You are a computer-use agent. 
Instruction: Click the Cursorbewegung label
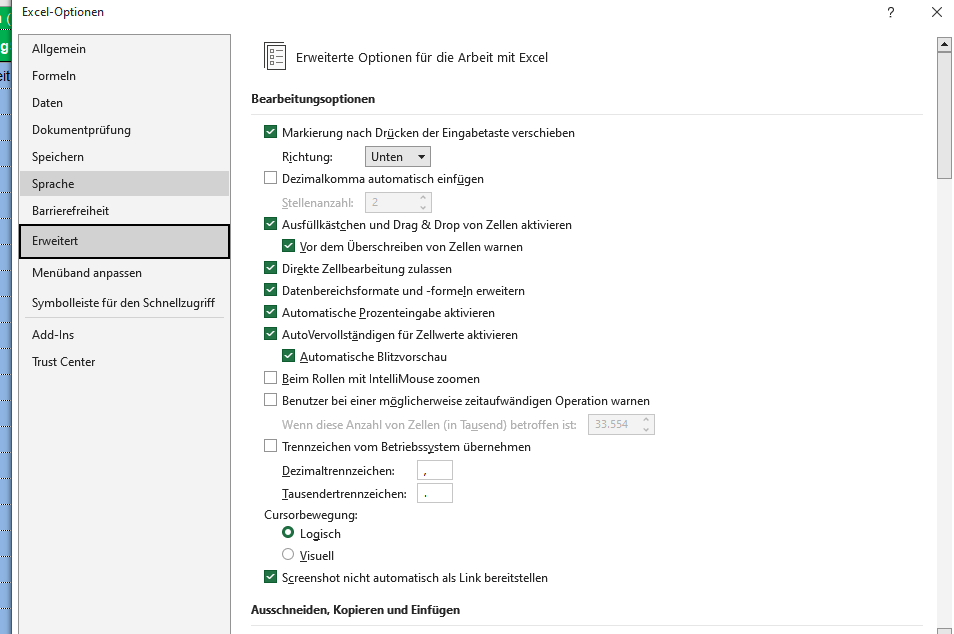[x=311, y=515]
